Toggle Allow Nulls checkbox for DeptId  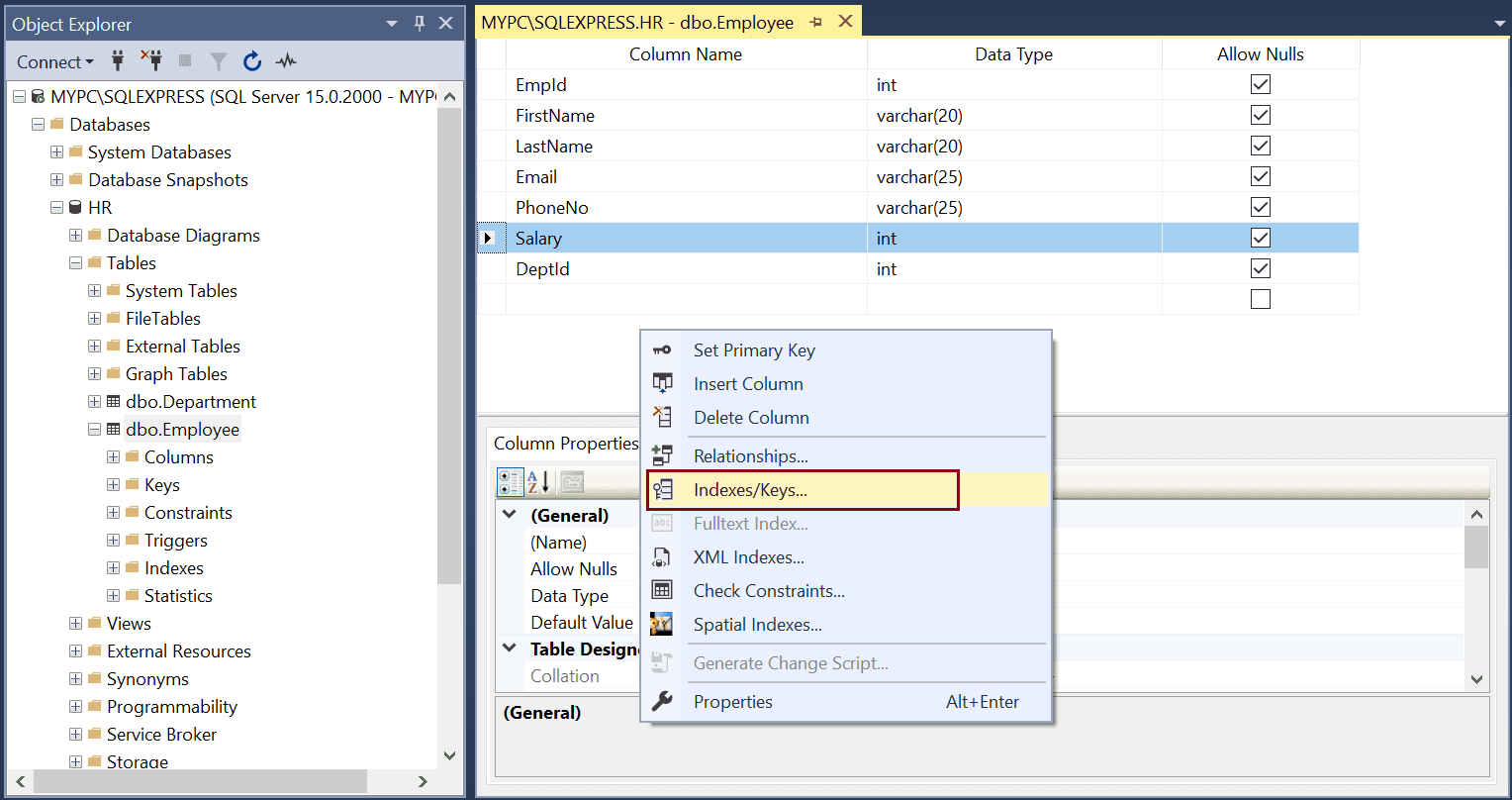point(1260,268)
